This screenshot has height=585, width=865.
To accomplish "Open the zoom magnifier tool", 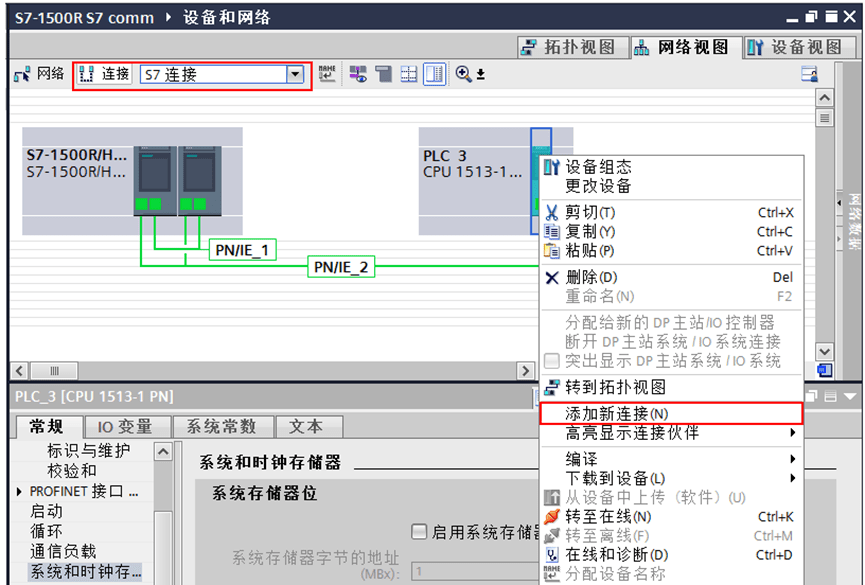I will coord(461,74).
